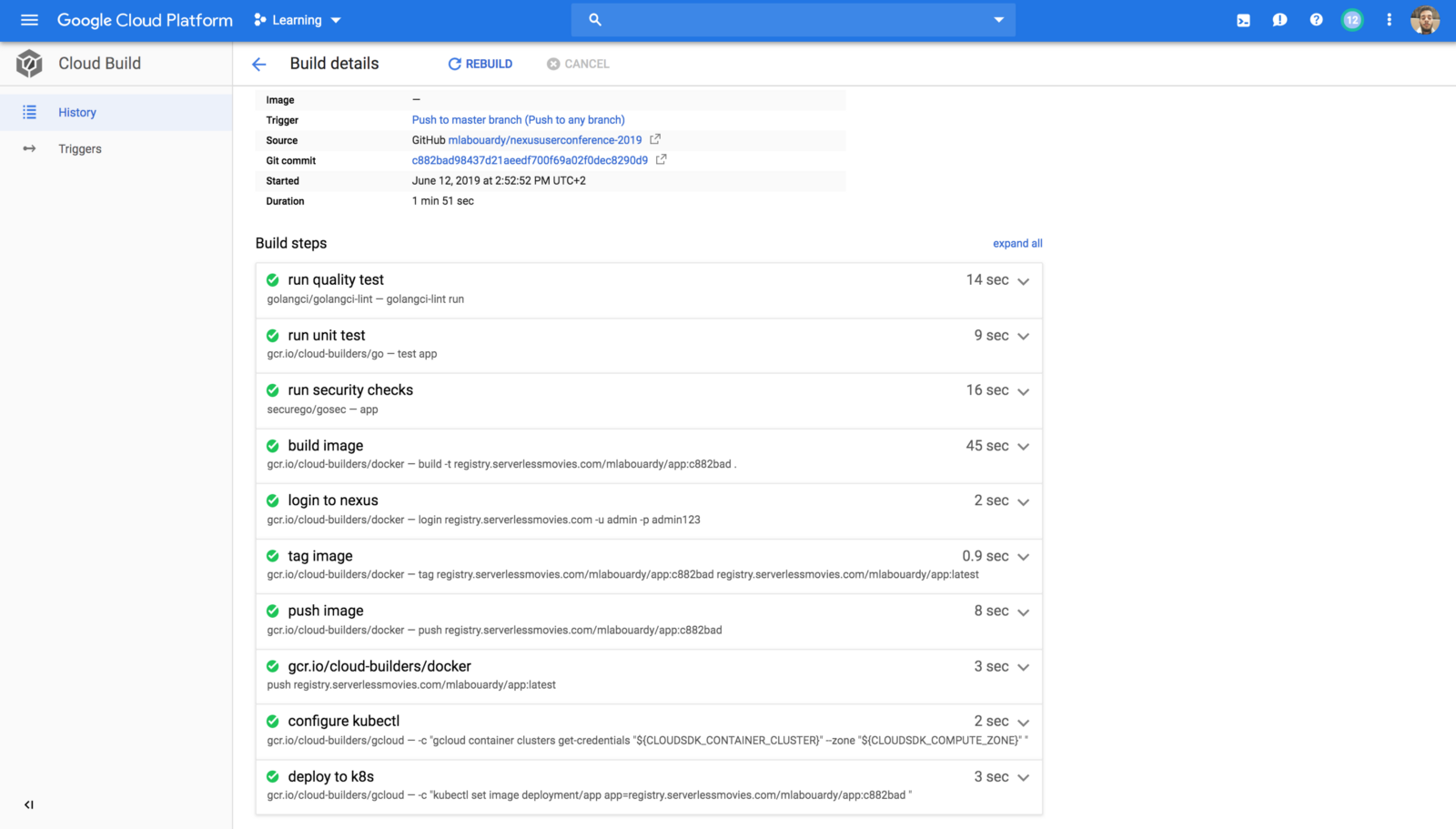Click the CANCEL button
The height and width of the screenshot is (829, 1456).
pyautogui.click(x=578, y=64)
